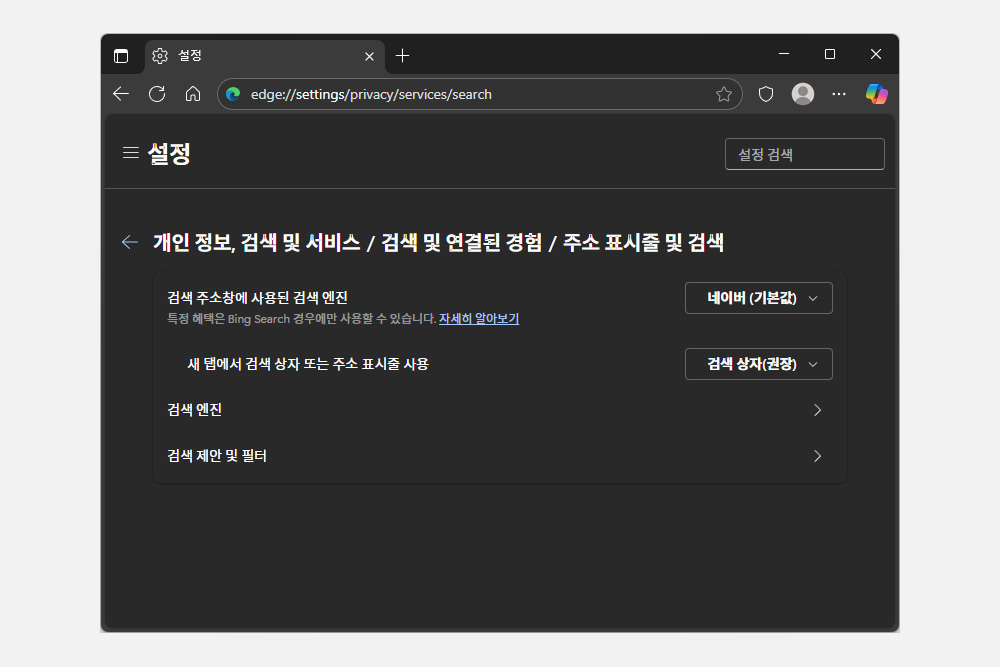The width and height of the screenshot is (1000, 667).
Task: Select the 설정 browser tab
Action: tap(265, 56)
